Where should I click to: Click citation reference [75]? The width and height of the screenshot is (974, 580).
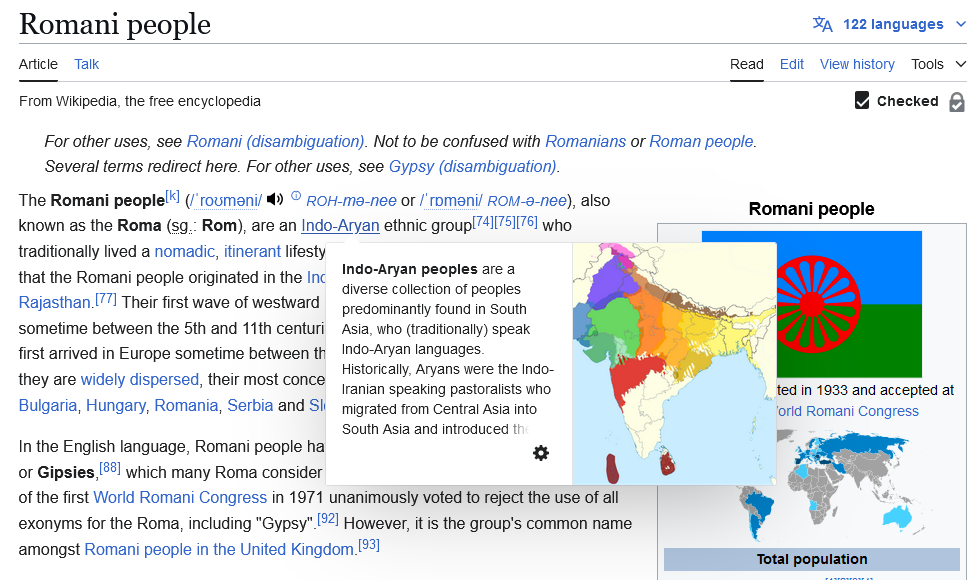tap(504, 221)
